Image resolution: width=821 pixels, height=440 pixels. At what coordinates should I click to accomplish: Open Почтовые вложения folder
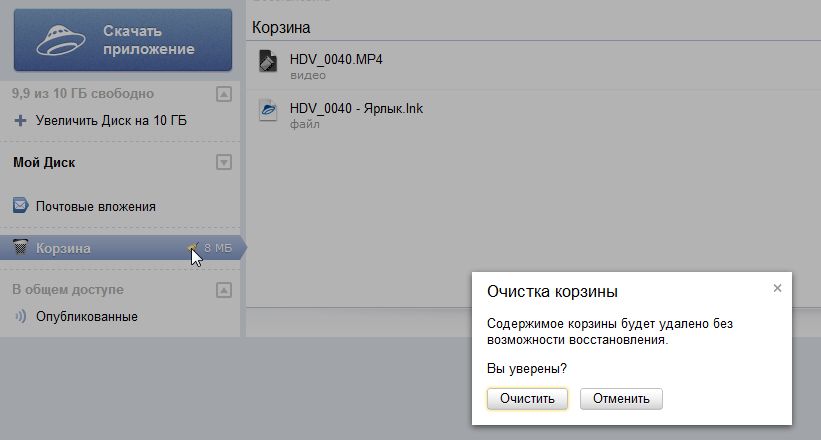(x=95, y=207)
